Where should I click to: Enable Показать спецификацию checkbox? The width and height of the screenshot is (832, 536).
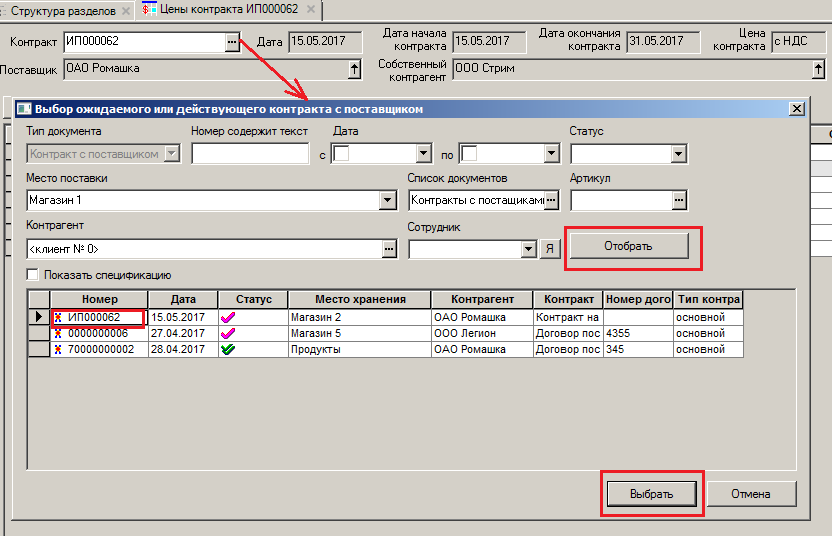pyautogui.click(x=33, y=275)
